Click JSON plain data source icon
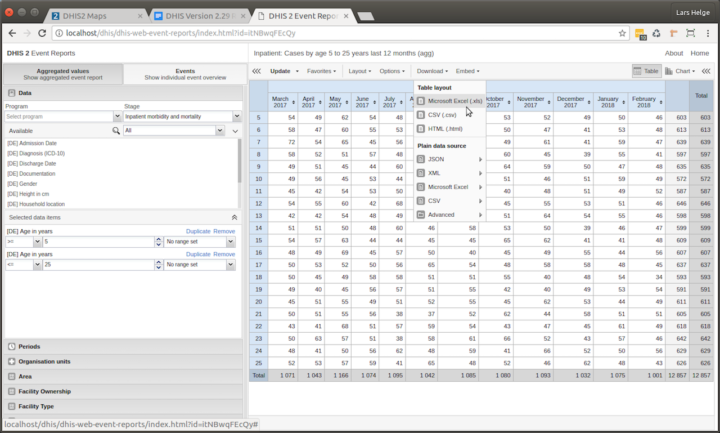 pyautogui.click(x=421, y=159)
